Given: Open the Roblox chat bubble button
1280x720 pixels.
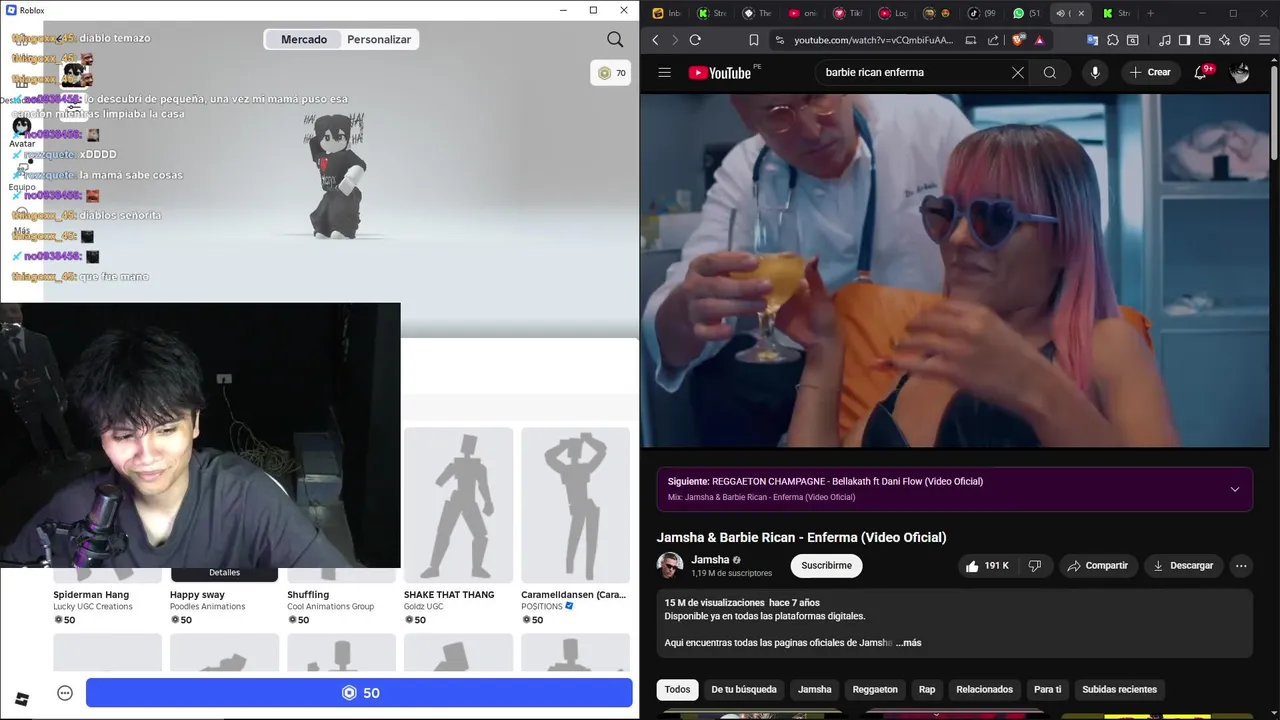Looking at the screenshot, I should tap(65, 693).
